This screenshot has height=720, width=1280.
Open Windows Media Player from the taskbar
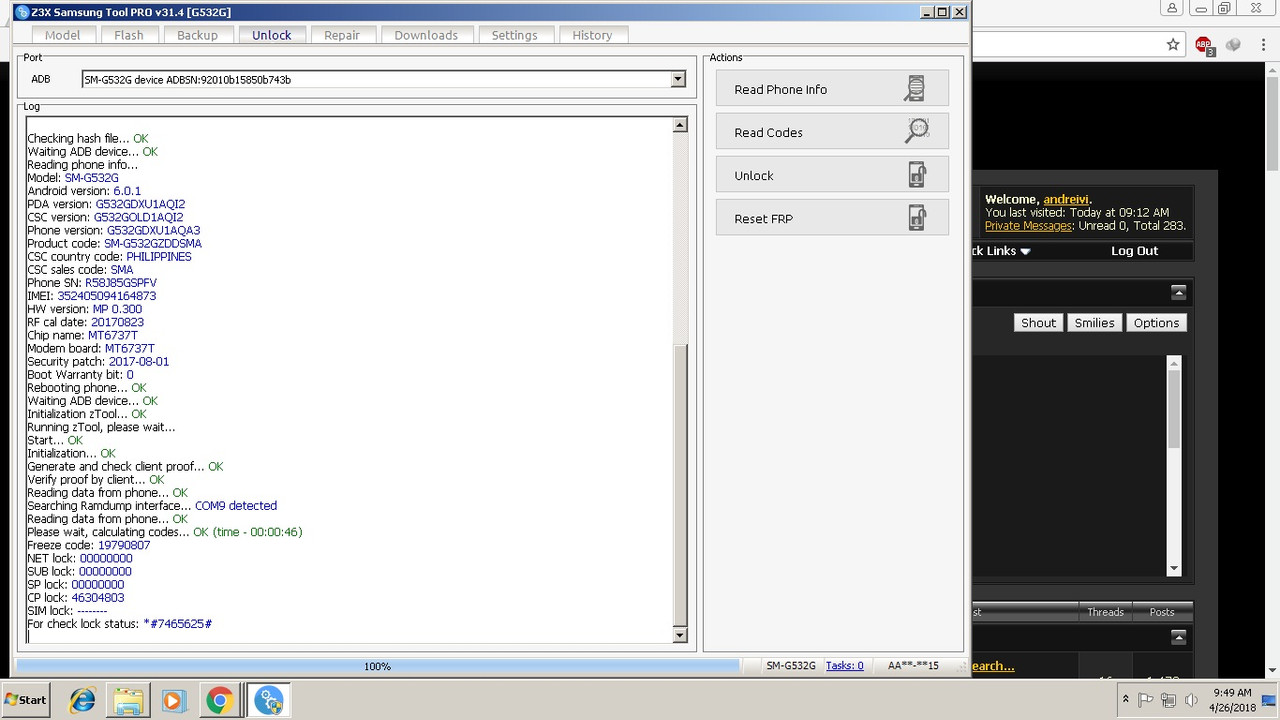[173, 700]
